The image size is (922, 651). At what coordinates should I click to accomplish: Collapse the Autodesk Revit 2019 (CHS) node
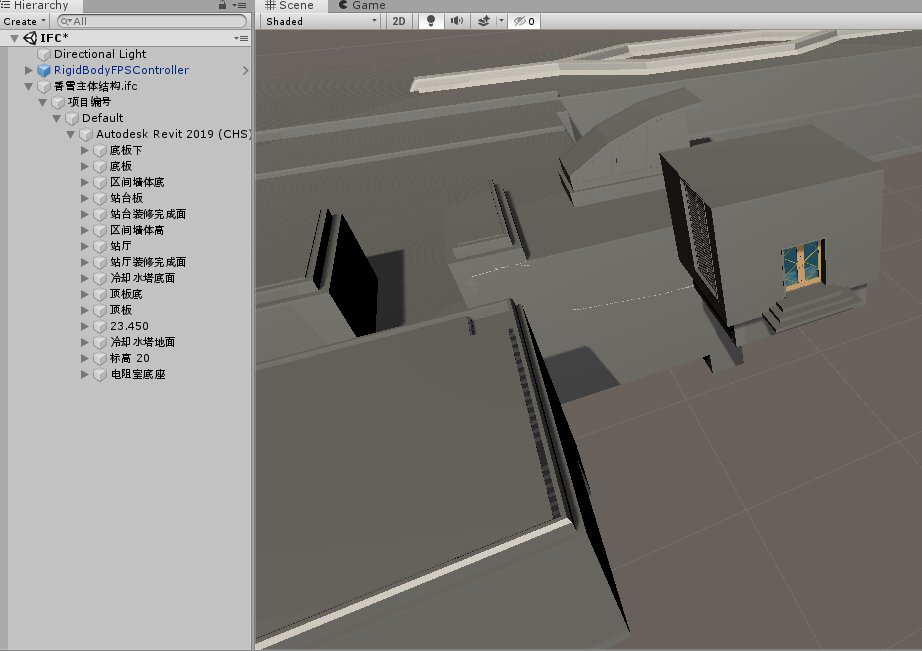(x=69, y=133)
